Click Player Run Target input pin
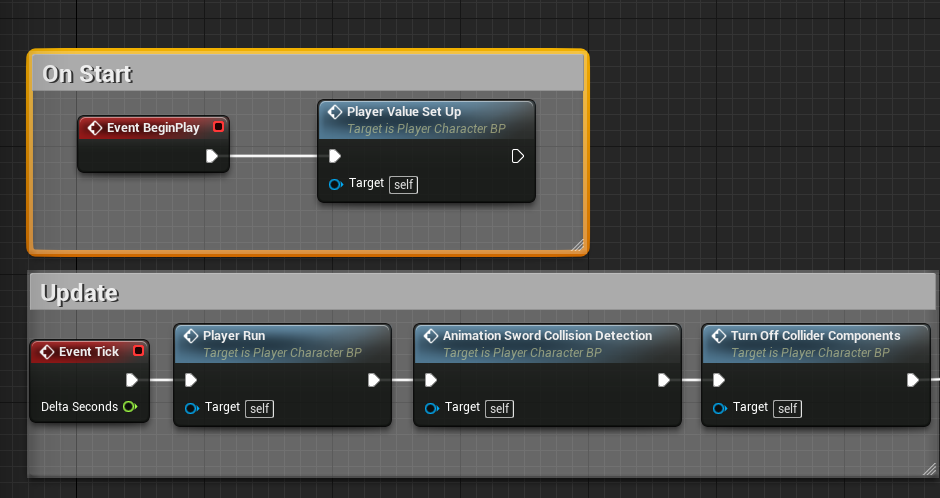This screenshot has width=940, height=498. (x=192, y=408)
